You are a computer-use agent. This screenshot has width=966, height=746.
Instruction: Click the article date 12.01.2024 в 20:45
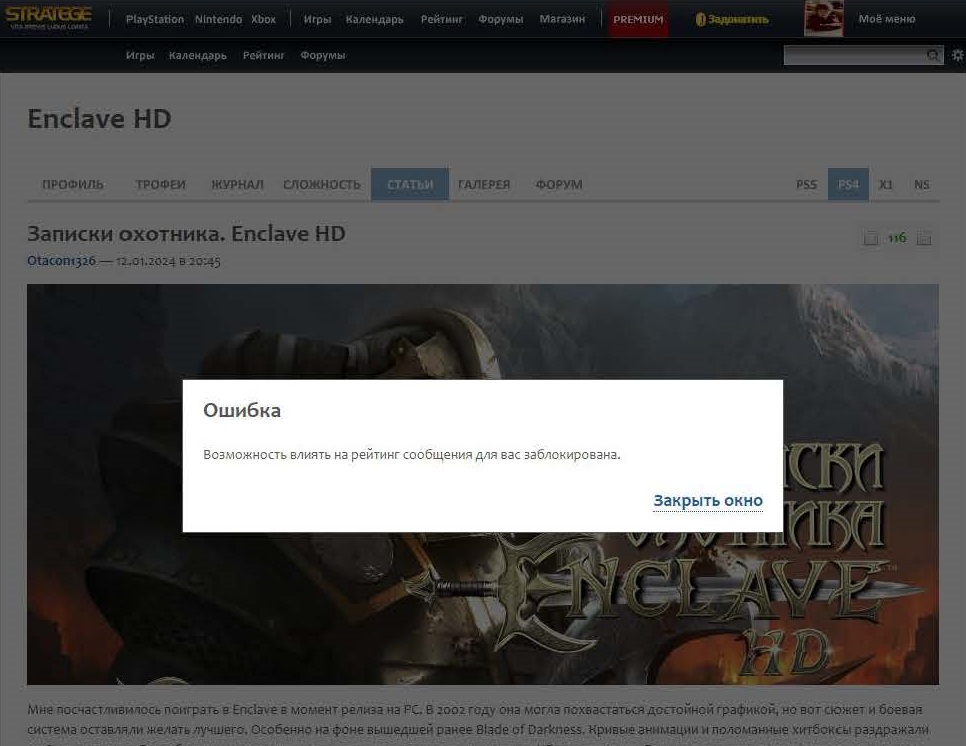point(168,261)
